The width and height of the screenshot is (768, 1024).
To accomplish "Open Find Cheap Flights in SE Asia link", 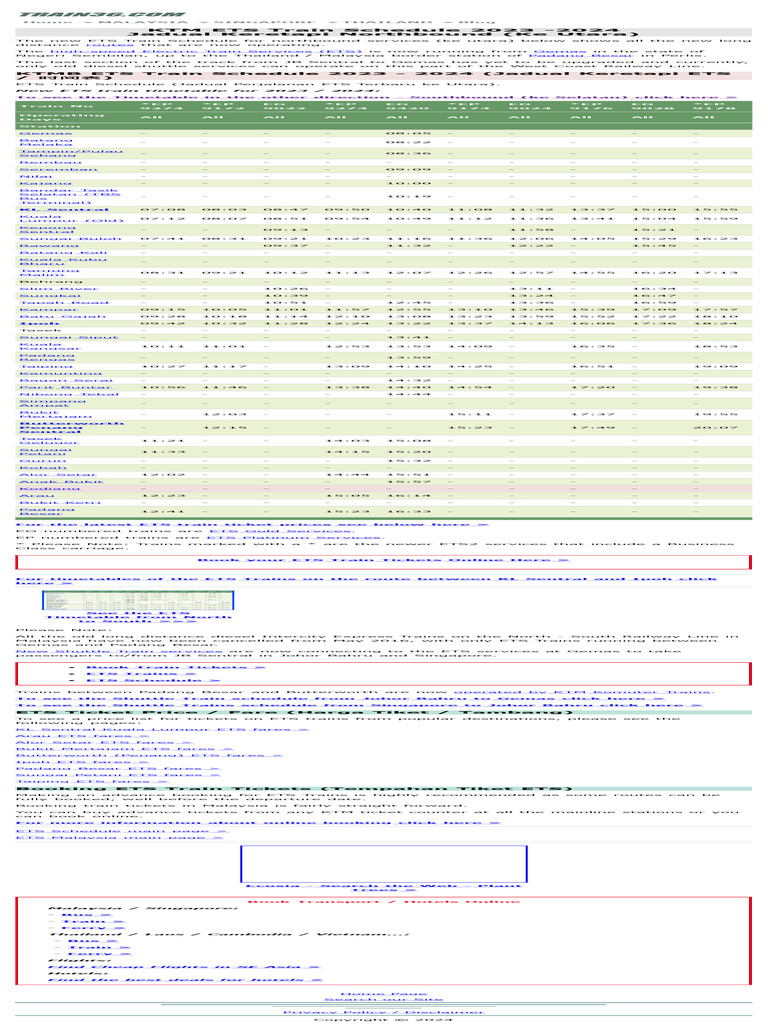I will 184,967.
